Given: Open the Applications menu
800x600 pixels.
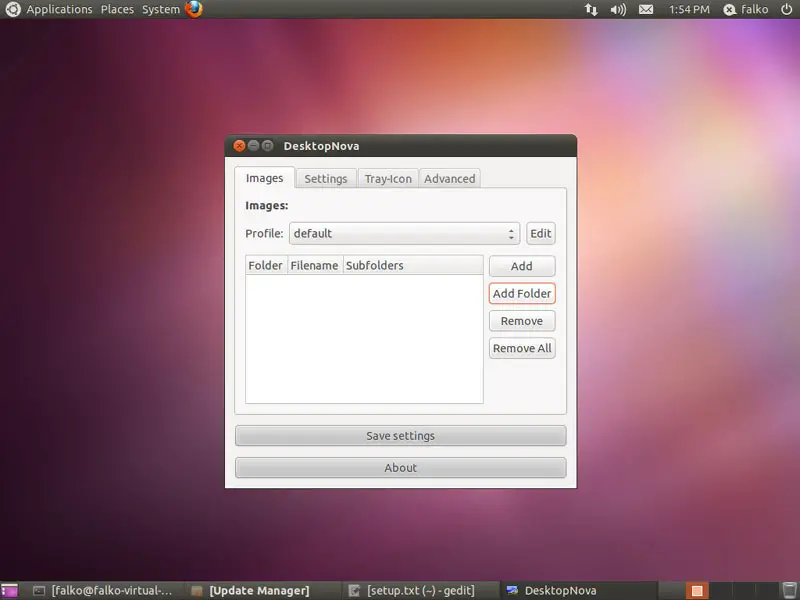Looking at the screenshot, I should [59, 9].
